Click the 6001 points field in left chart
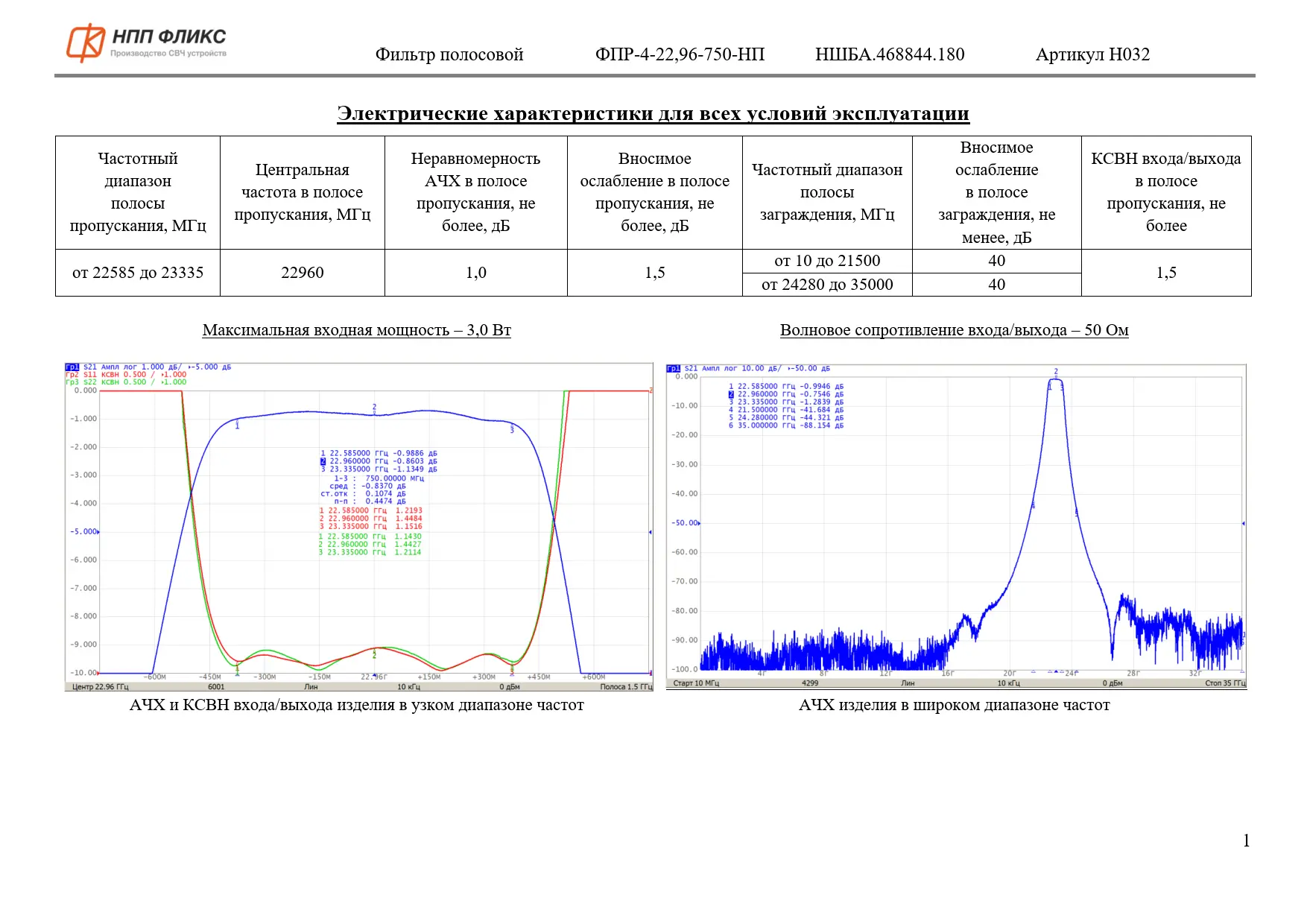Viewport: 1307px width, 924px height. pyautogui.click(x=216, y=687)
